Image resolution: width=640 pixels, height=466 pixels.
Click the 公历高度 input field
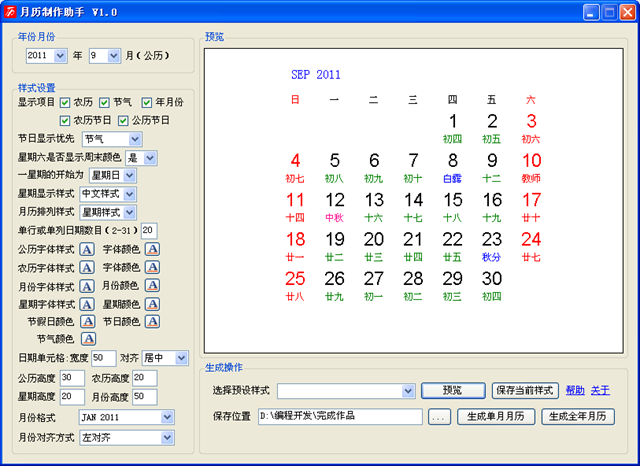tap(72, 378)
